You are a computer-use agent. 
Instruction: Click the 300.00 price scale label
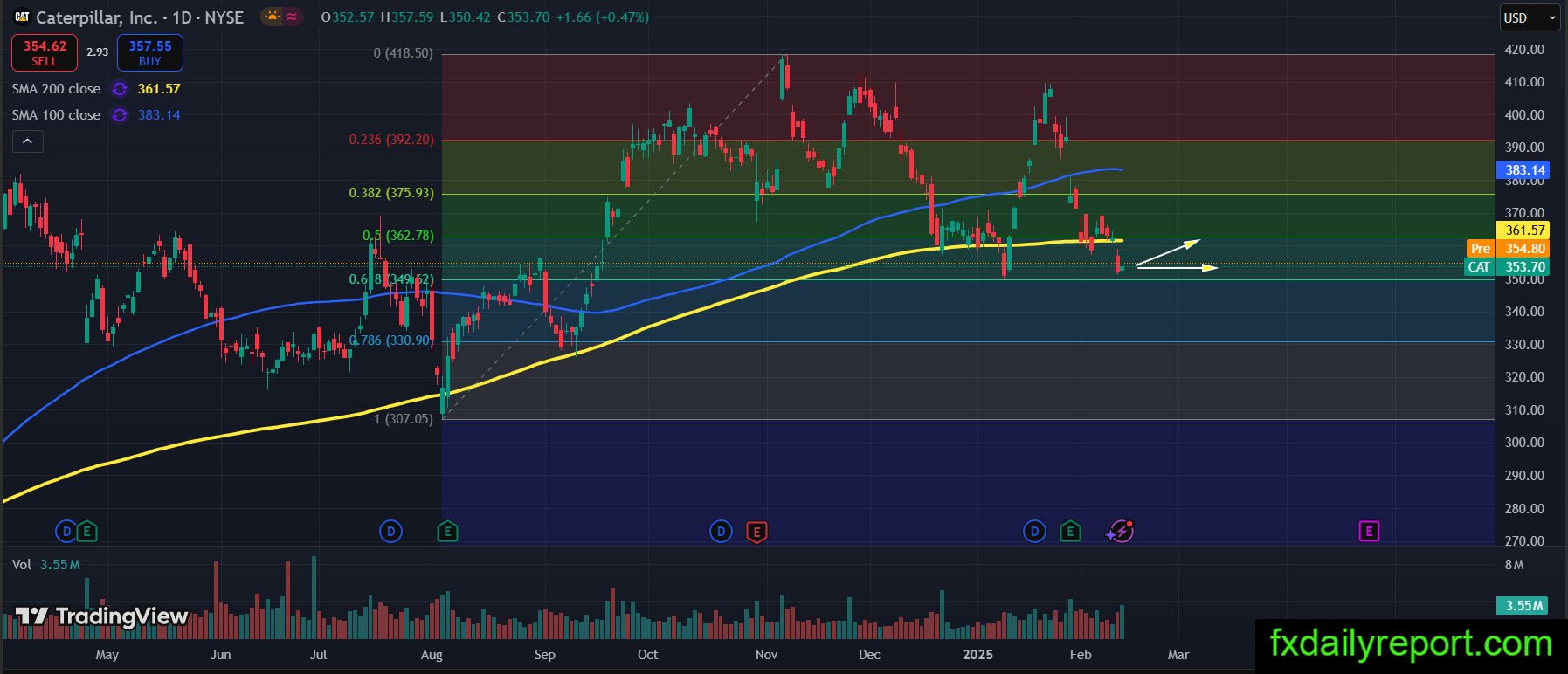tap(1525, 443)
